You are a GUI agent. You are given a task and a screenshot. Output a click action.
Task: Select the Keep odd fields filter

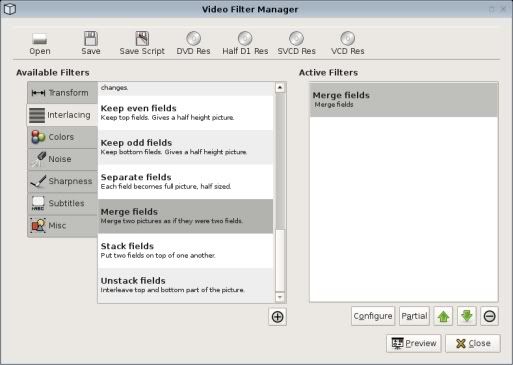(186, 147)
